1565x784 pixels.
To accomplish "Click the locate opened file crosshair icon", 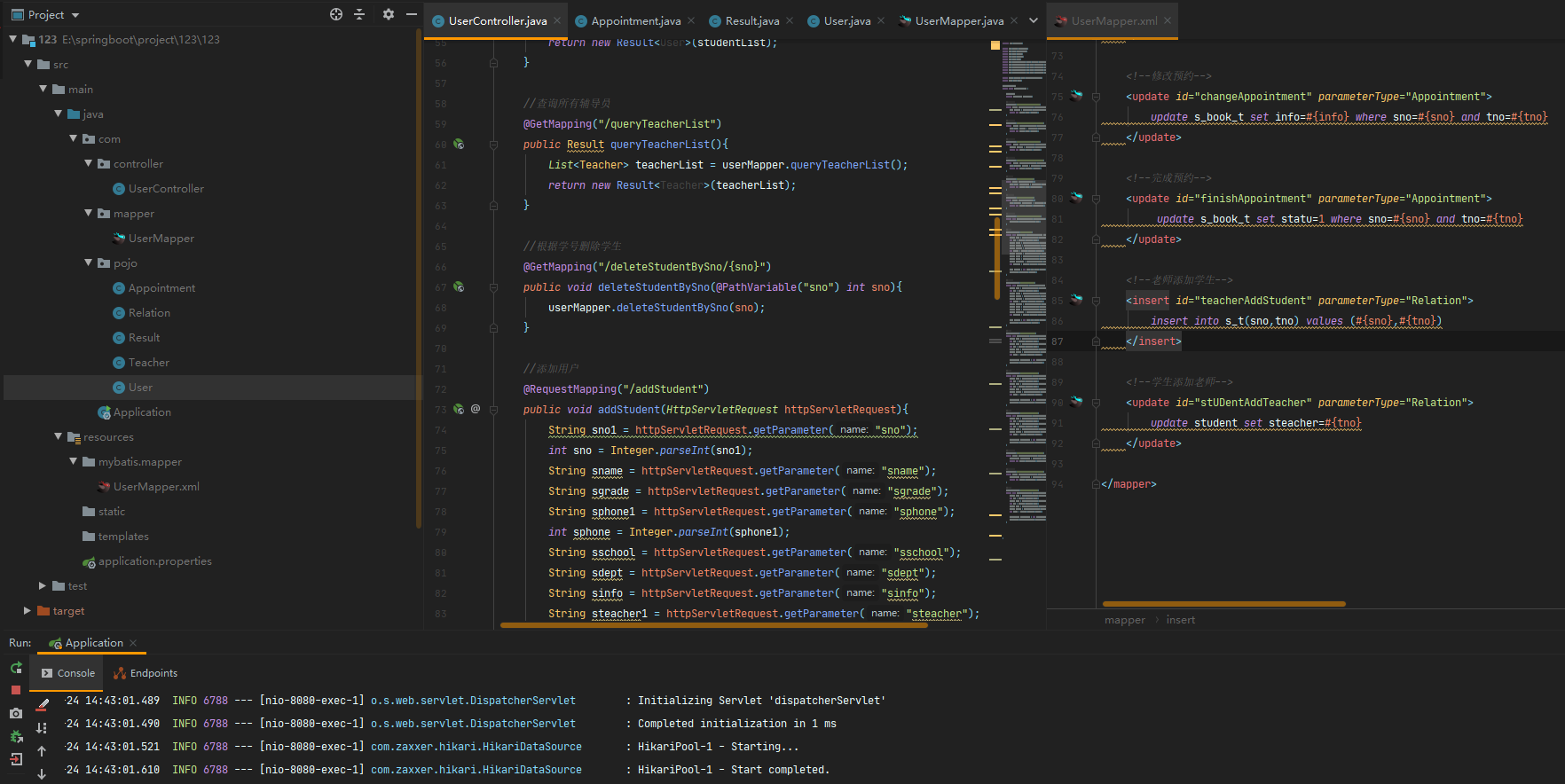I will click(336, 14).
